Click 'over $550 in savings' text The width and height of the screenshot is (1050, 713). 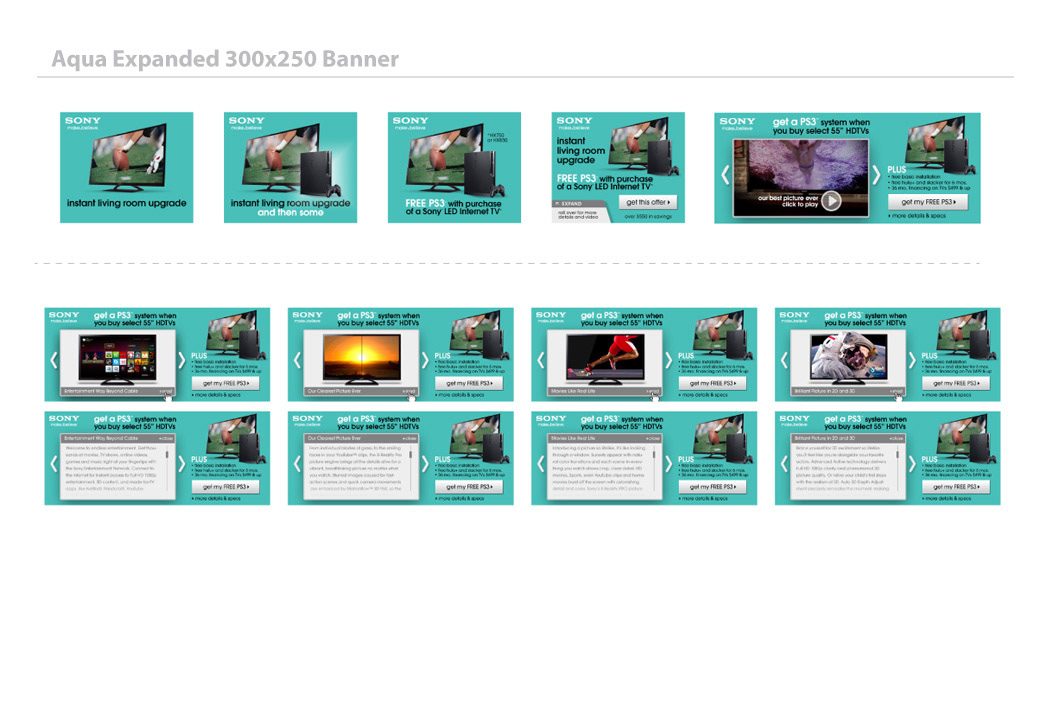click(x=648, y=216)
